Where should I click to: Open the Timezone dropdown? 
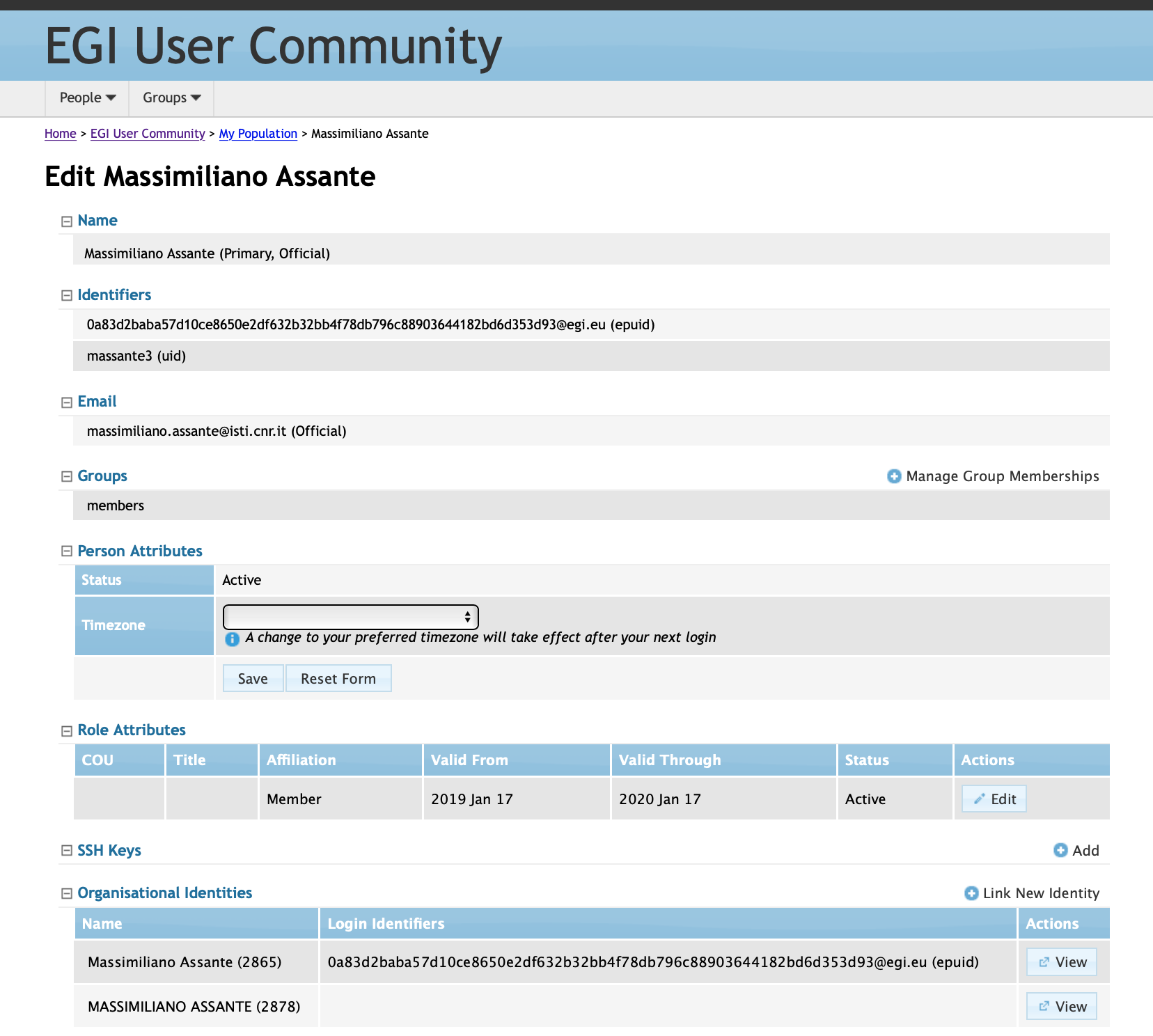click(x=350, y=617)
